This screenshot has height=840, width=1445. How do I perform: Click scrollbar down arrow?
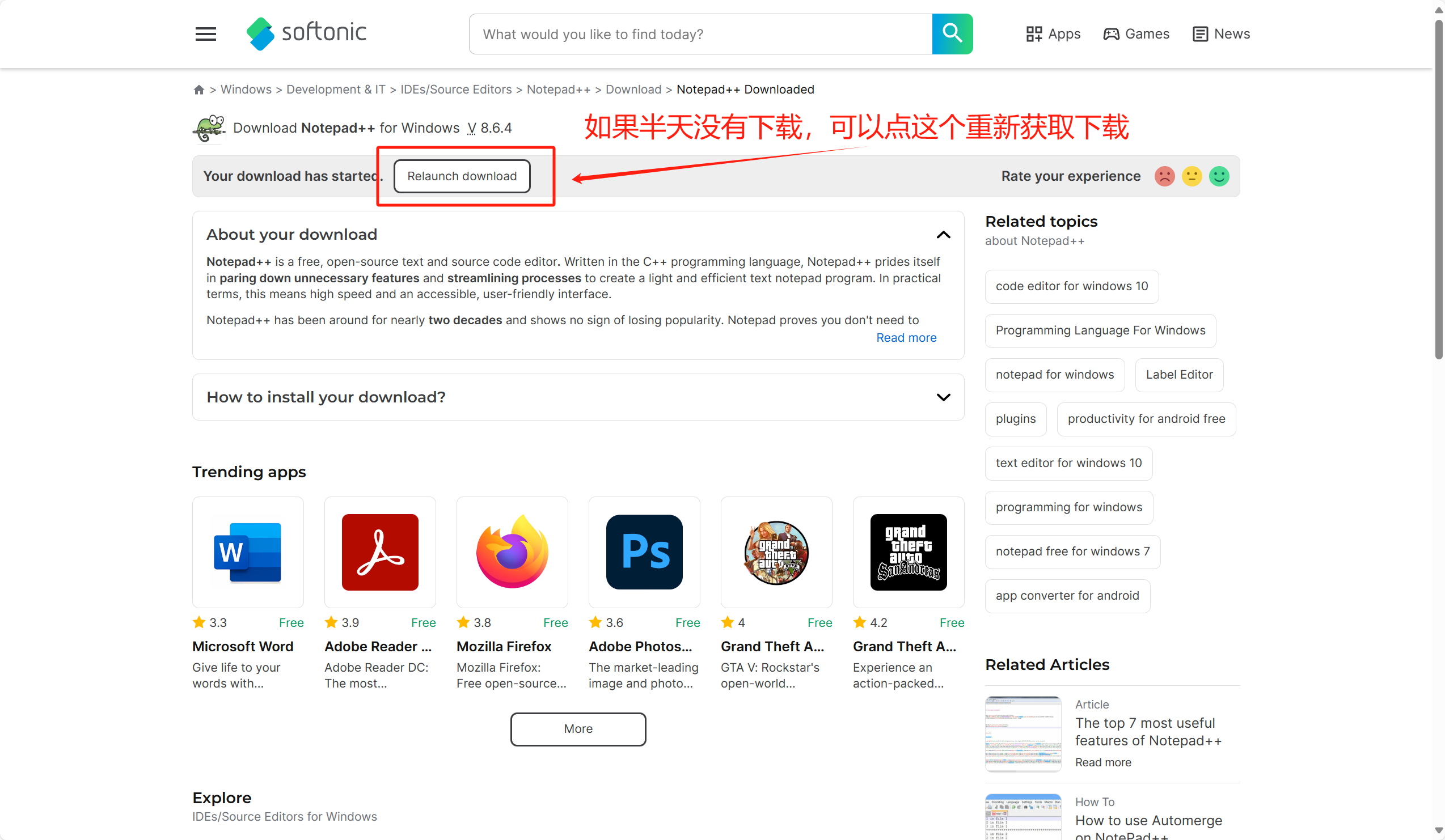point(1438,830)
